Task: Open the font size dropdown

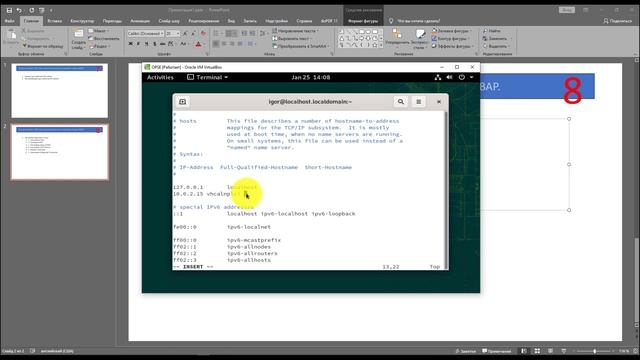Action: click(178, 33)
